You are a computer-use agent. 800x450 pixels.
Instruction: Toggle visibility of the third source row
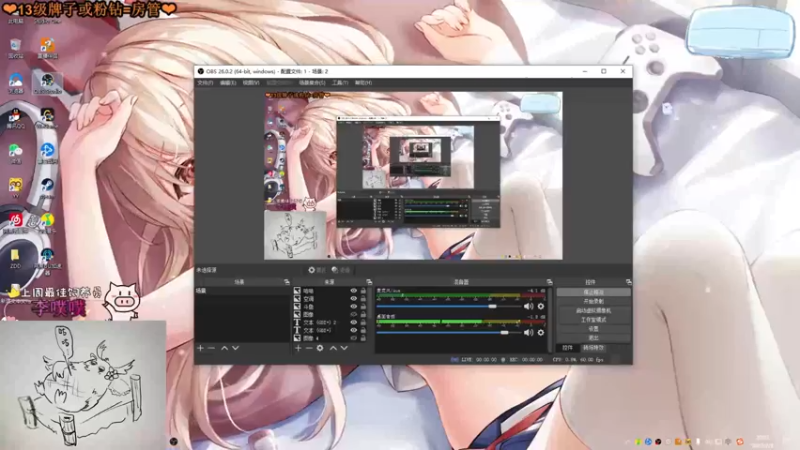click(354, 307)
